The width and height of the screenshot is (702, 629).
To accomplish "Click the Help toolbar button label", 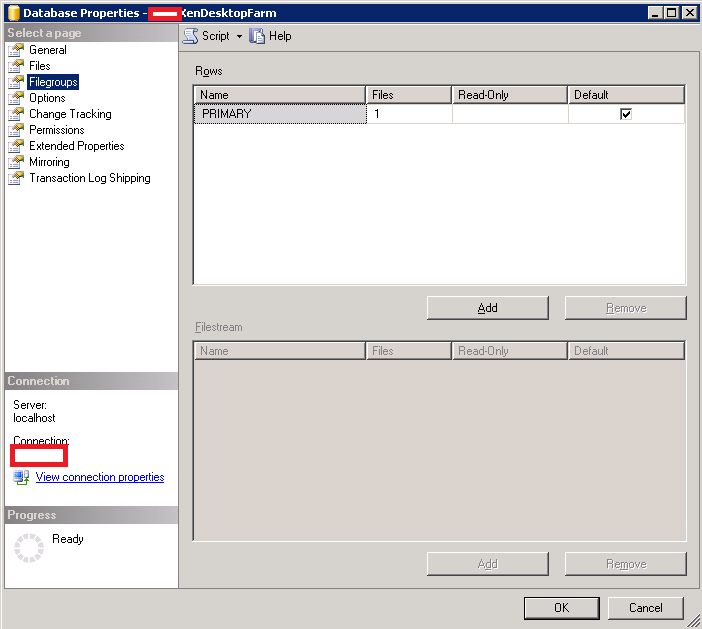I will tap(280, 36).
